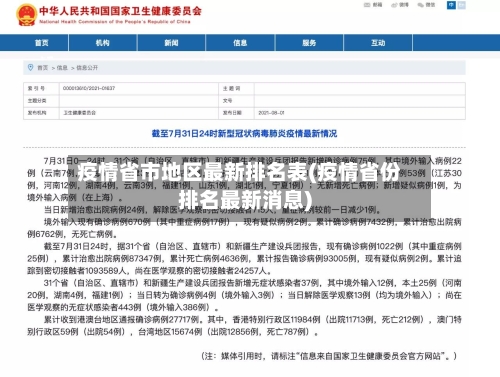Click the 主题分类 label cell
The image size is (500, 377).
pos(42,101)
